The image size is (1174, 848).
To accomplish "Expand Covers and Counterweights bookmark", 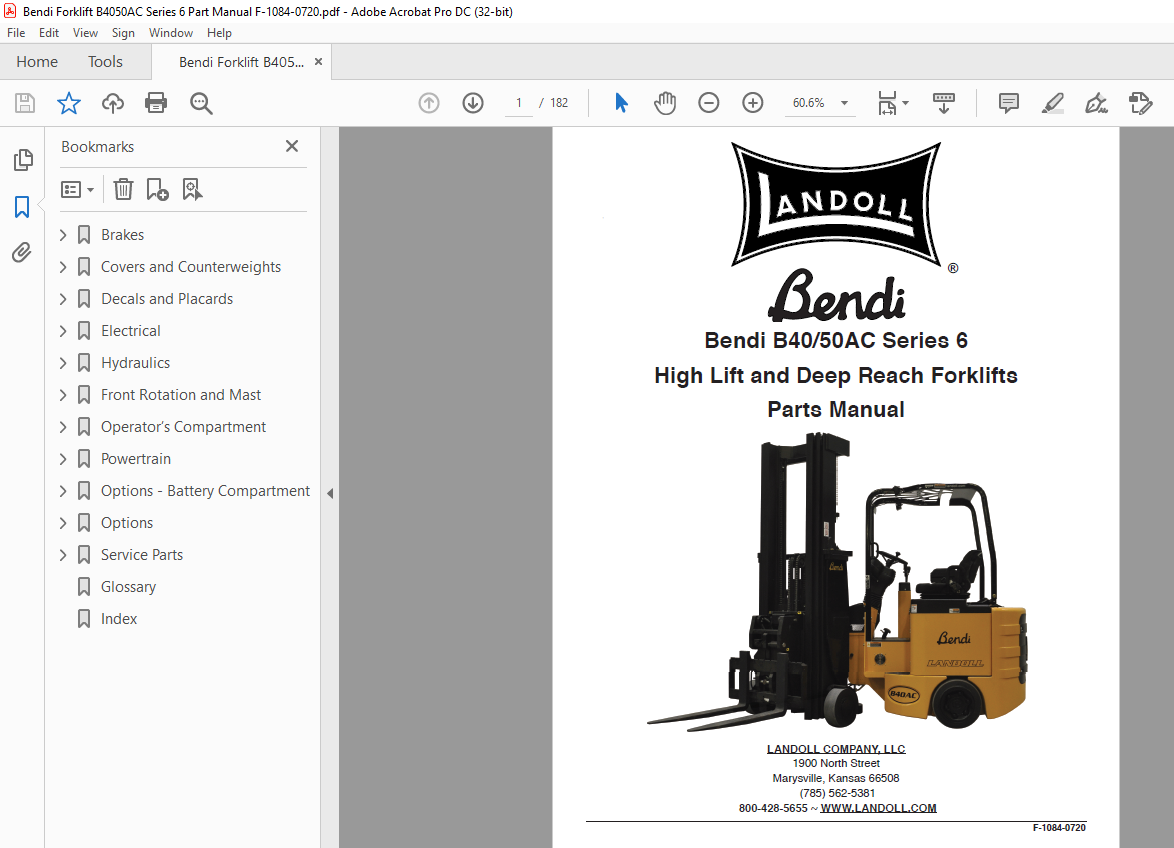I will coord(63,267).
